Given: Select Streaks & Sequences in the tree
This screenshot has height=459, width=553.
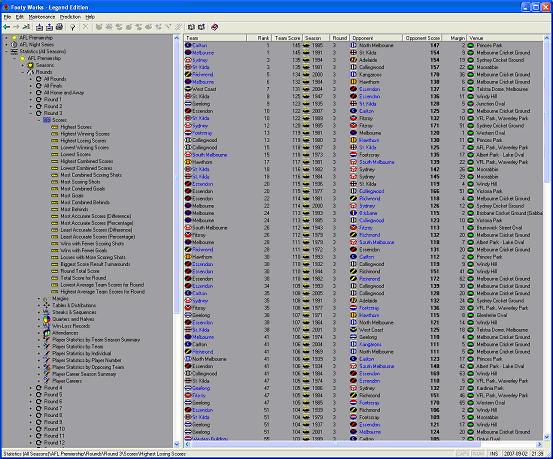Looking at the screenshot, I should pos(74,313).
